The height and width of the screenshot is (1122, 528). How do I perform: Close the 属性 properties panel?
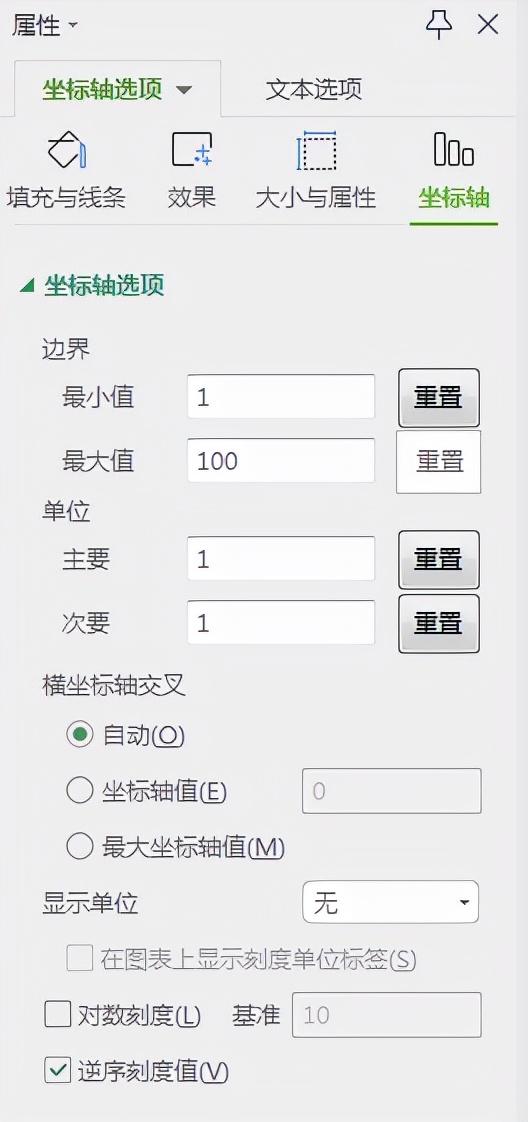pyautogui.click(x=488, y=25)
